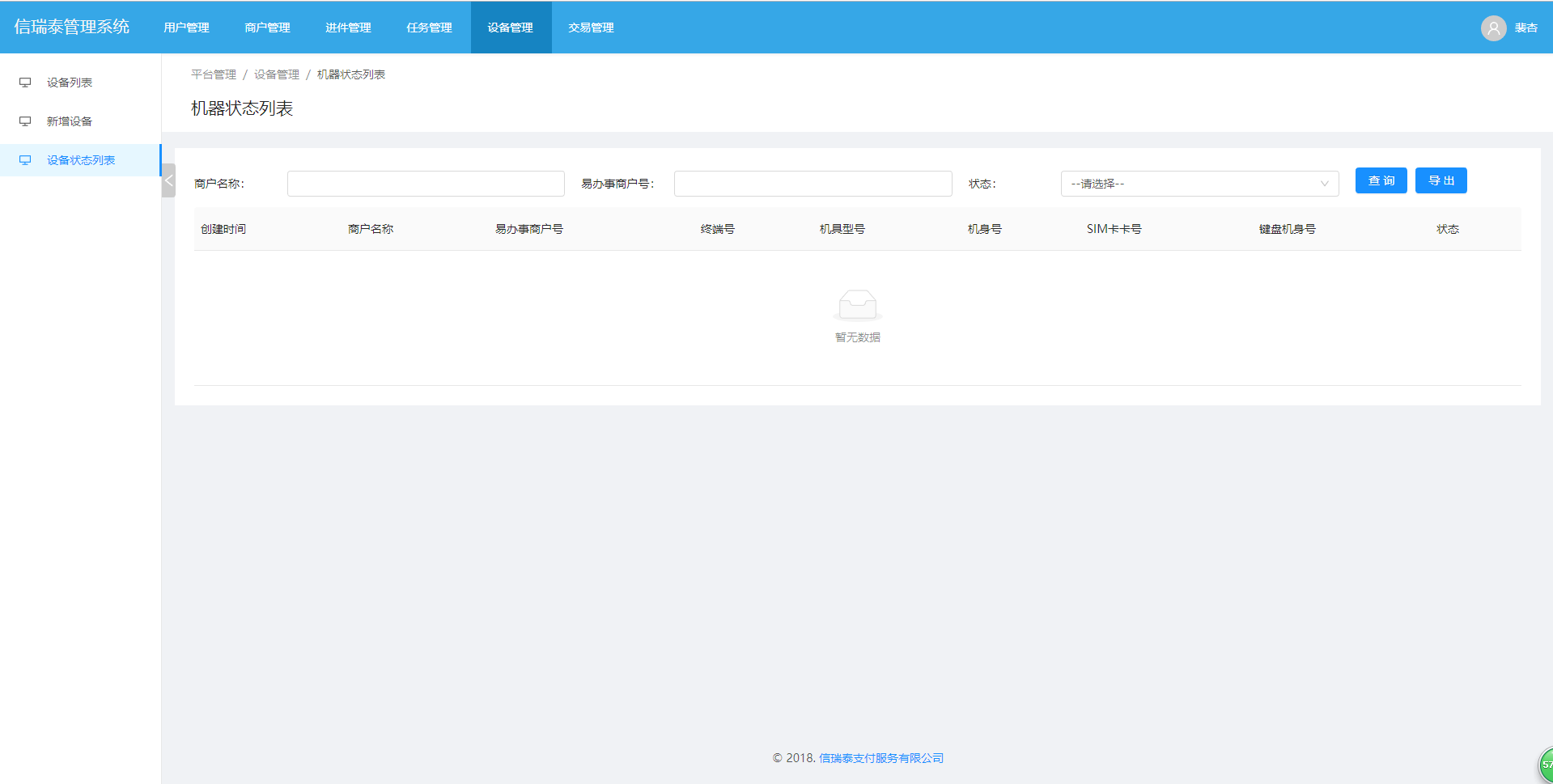Open the 状态 dropdown selector

coord(1199,184)
